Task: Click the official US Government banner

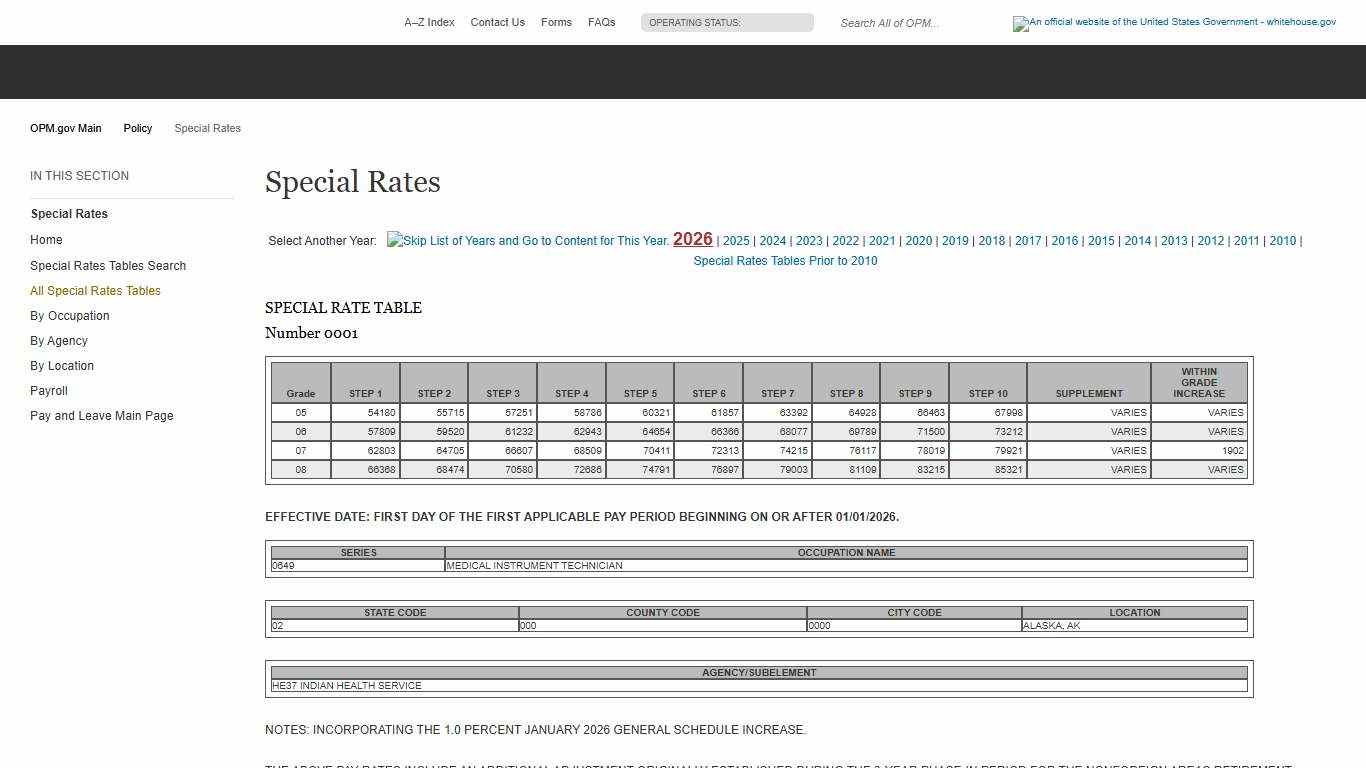Action: (1174, 22)
